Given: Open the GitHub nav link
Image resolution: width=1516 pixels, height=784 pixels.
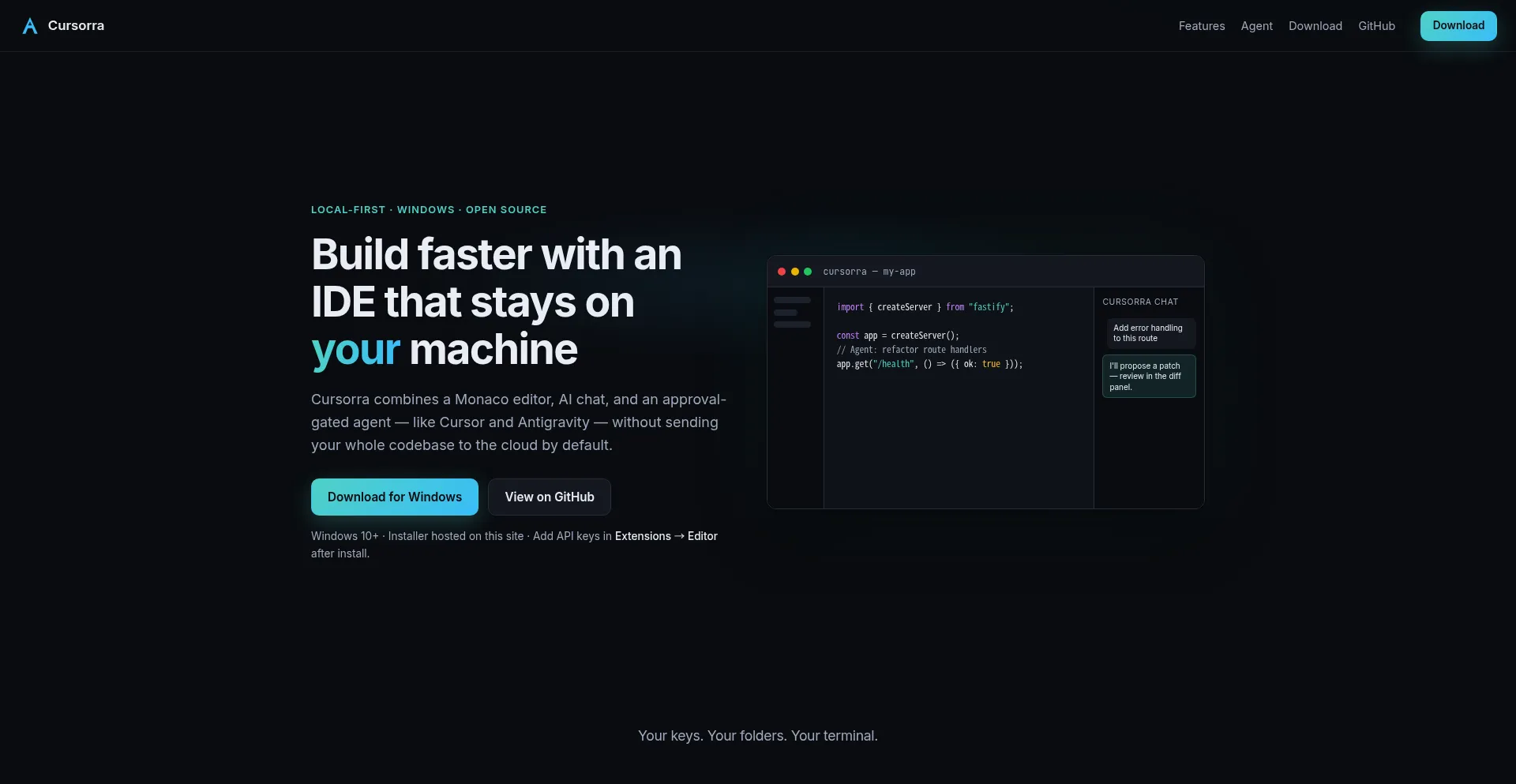Looking at the screenshot, I should (x=1376, y=26).
